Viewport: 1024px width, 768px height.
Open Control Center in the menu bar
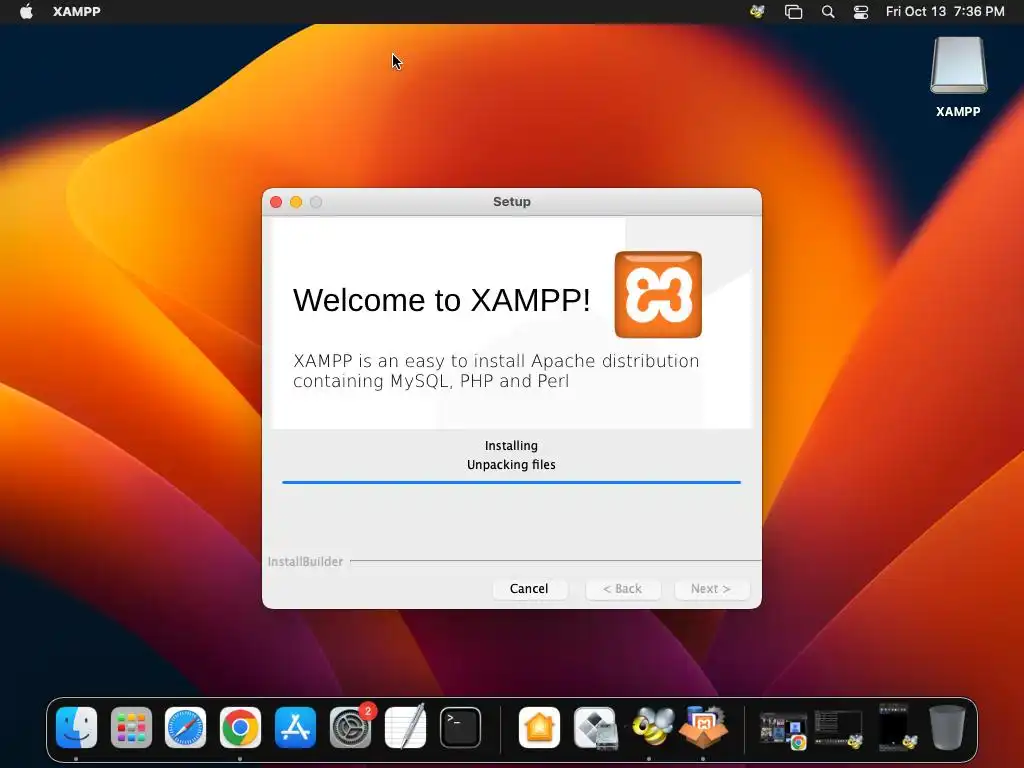[x=861, y=11]
